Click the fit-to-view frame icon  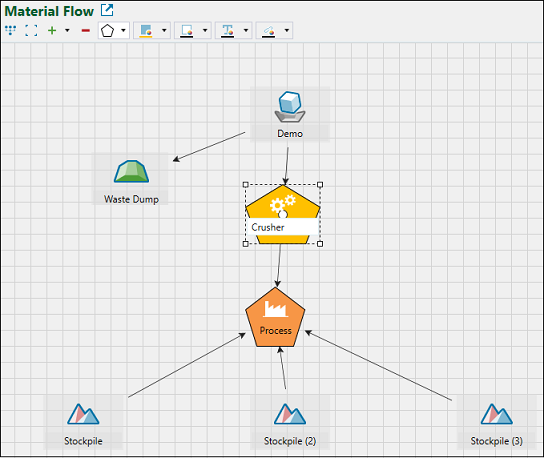click(31, 30)
